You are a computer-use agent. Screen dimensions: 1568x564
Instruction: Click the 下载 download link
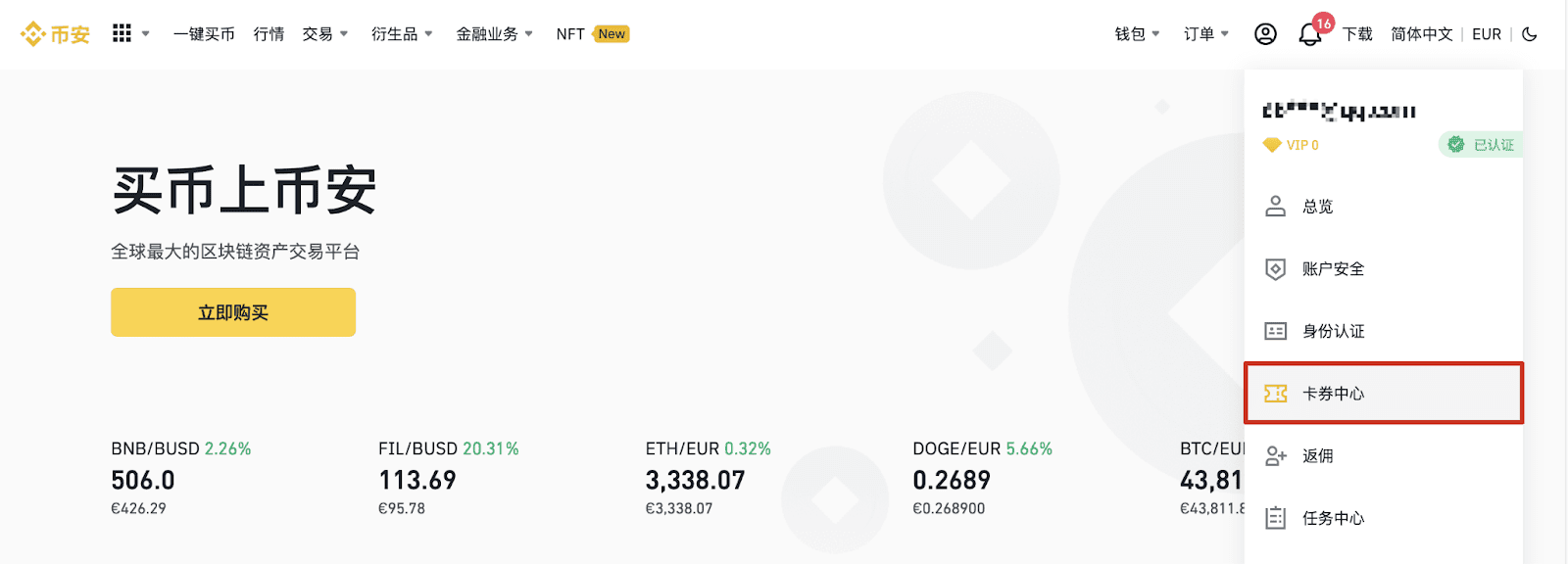pyautogui.click(x=1357, y=34)
